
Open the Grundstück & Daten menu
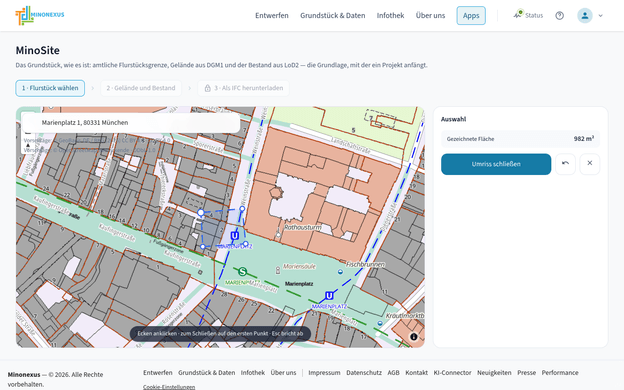coord(333,16)
